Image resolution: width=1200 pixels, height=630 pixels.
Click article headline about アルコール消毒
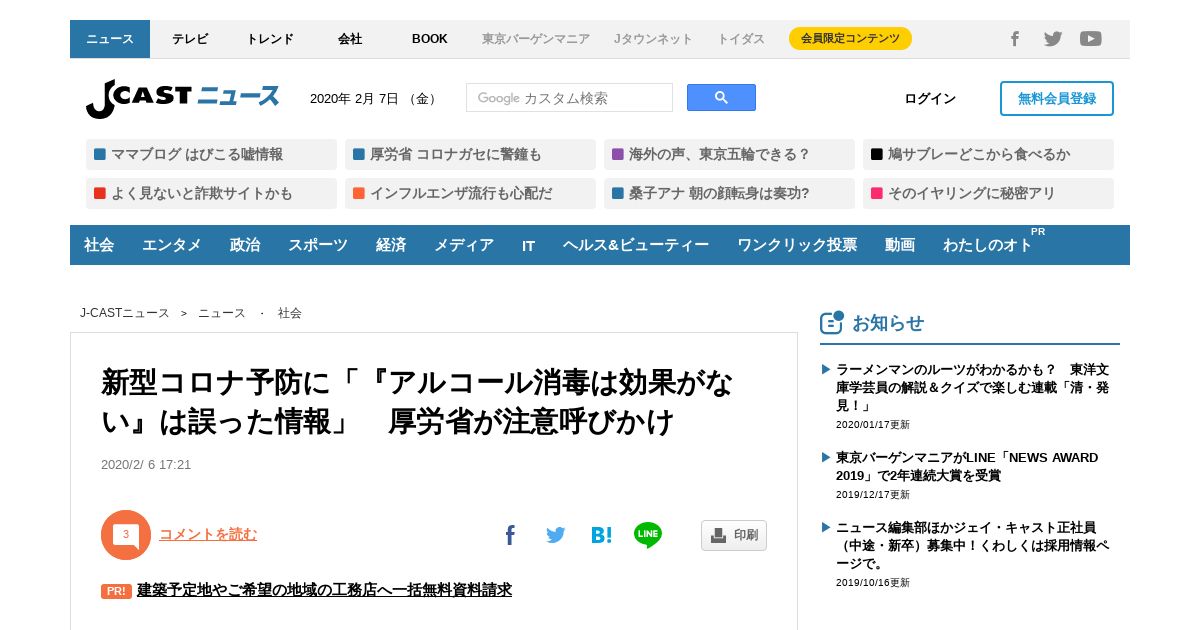coord(418,402)
